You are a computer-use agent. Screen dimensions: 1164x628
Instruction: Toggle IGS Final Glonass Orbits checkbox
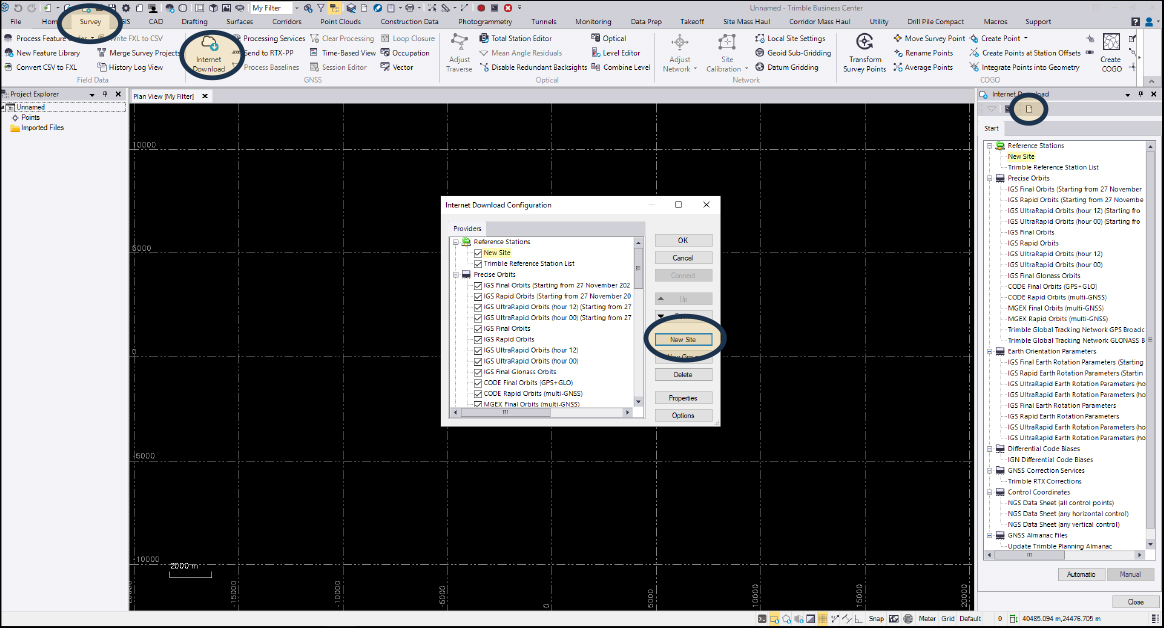(x=478, y=372)
